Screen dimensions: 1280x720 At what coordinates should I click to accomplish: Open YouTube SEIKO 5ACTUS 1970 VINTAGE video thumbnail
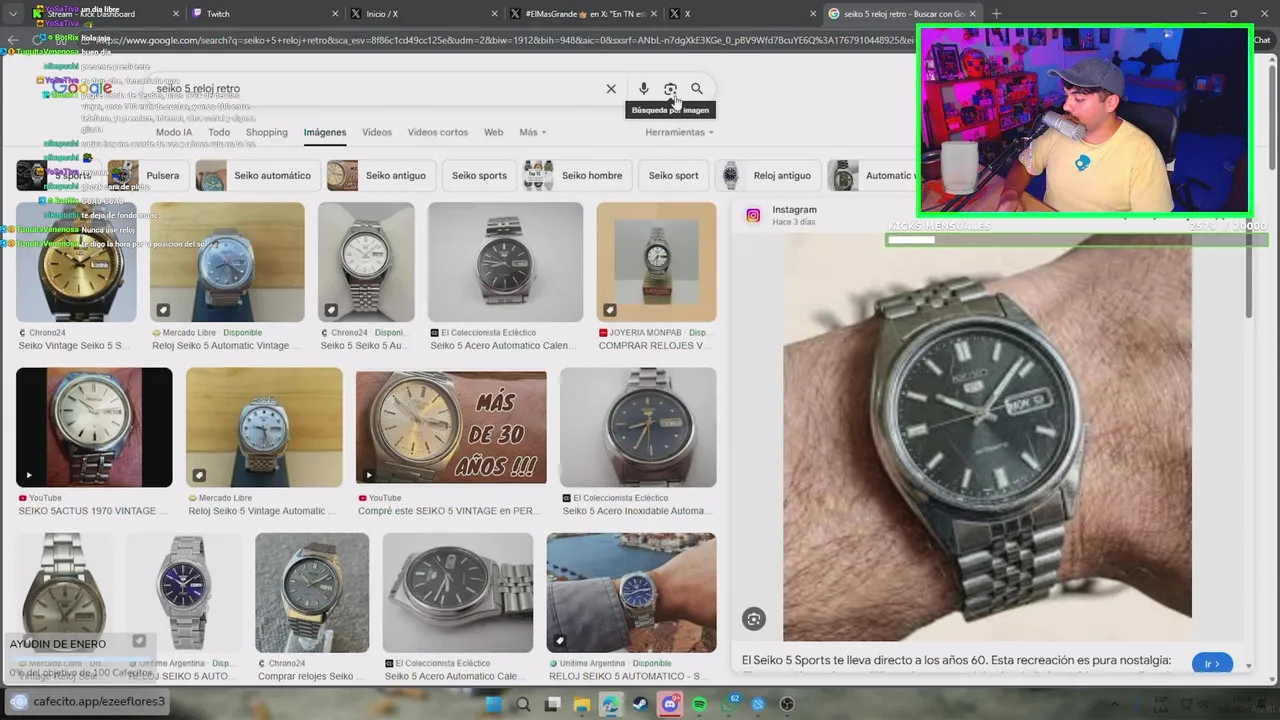(94, 427)
